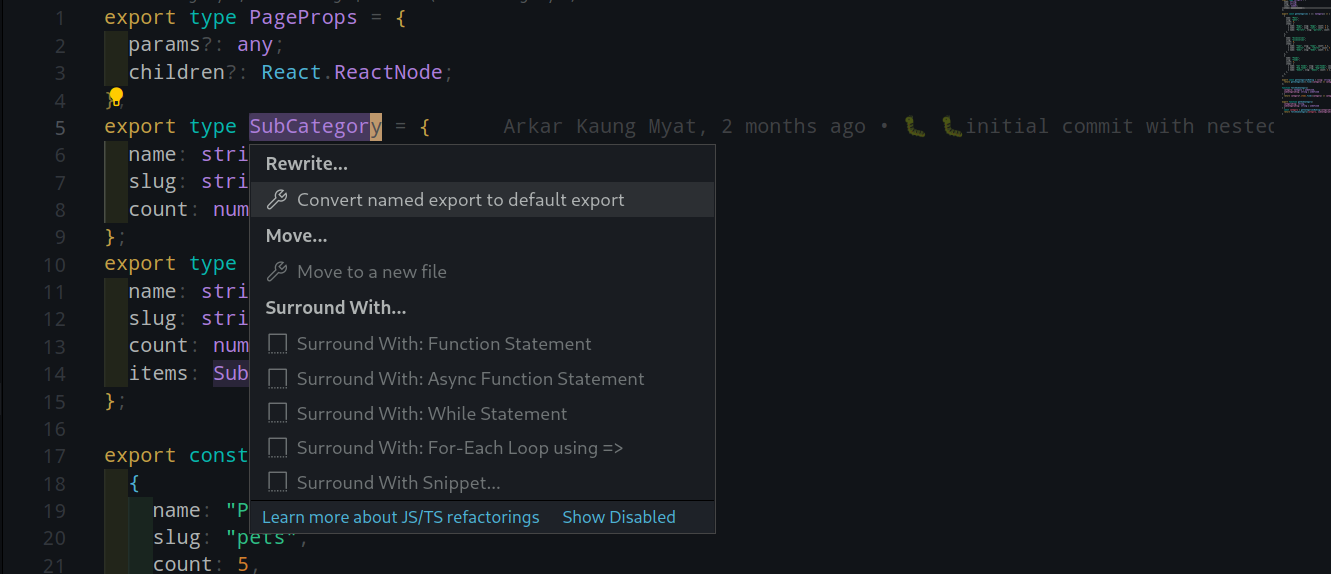The image size is (1331, 574).
Task: Click the Rewrite... section header
Action: 307,164
